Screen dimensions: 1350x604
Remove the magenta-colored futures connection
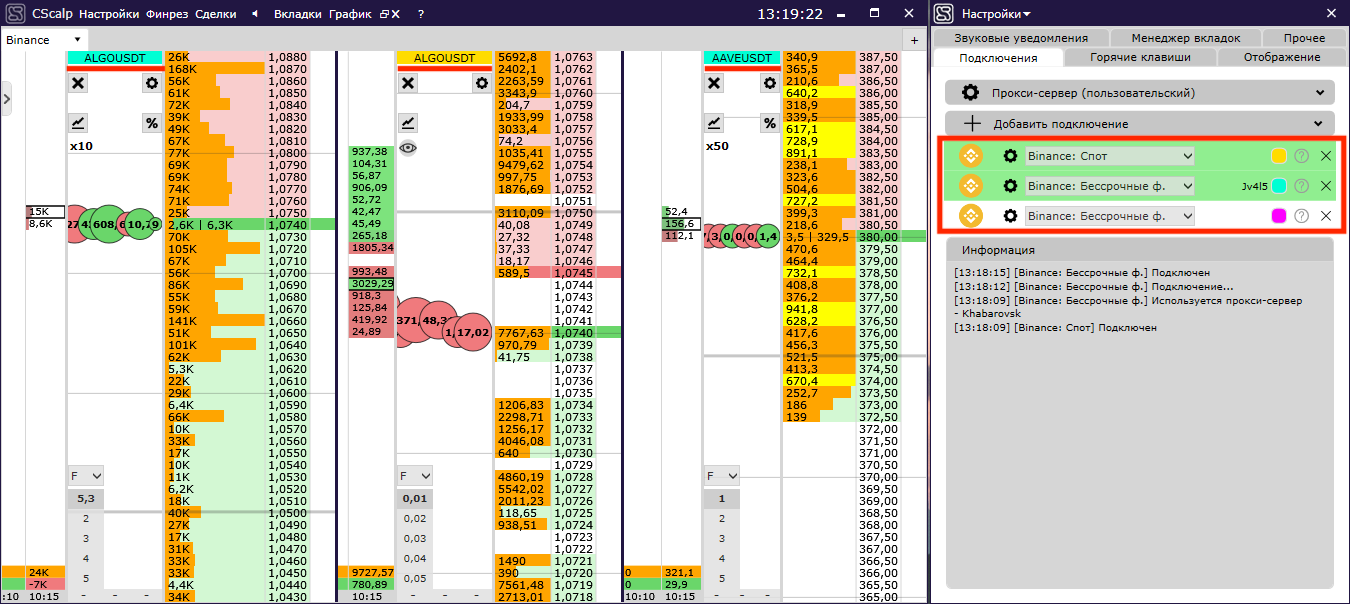coord(1326,216)
